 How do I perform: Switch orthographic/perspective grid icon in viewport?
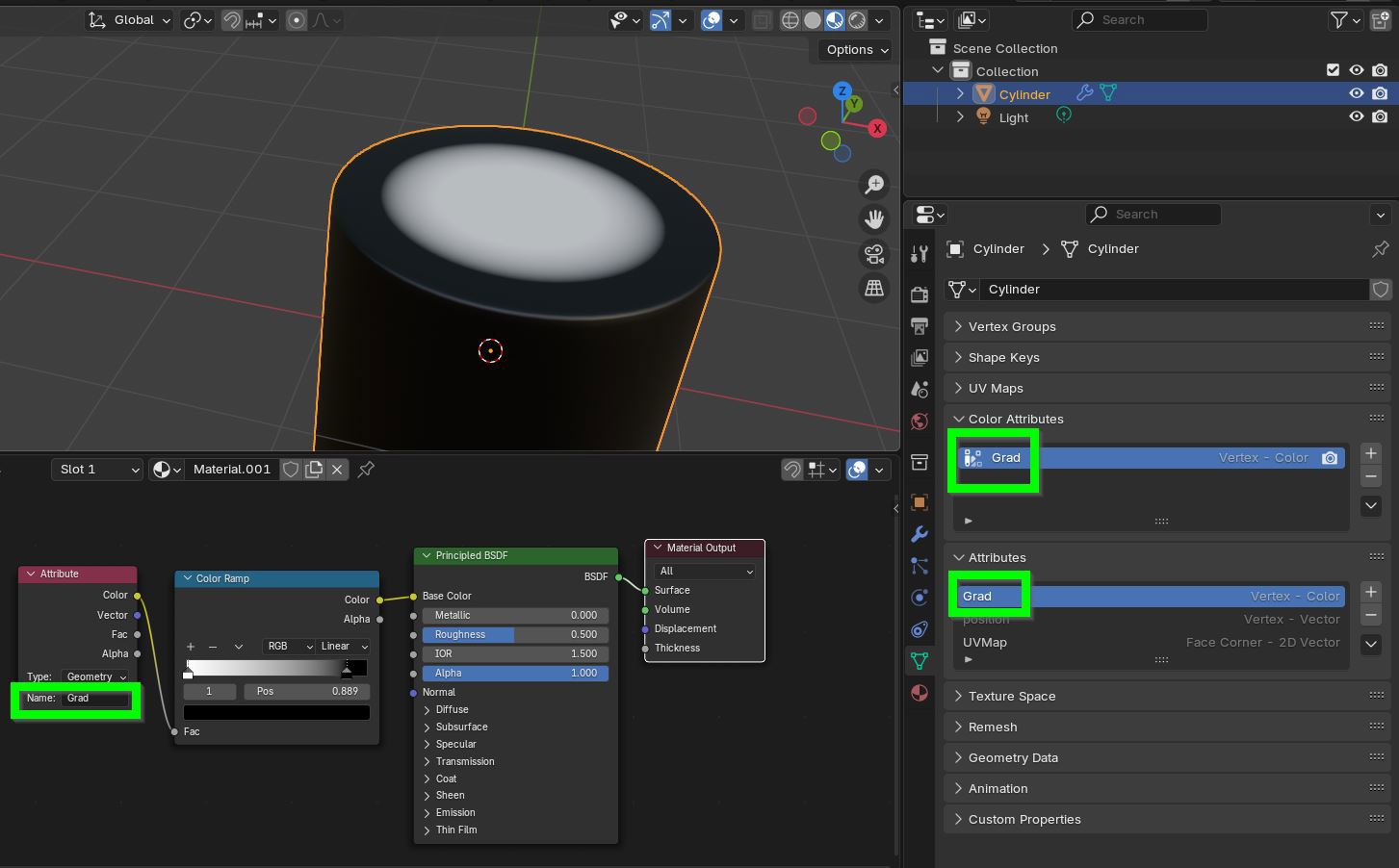point(874,289)
